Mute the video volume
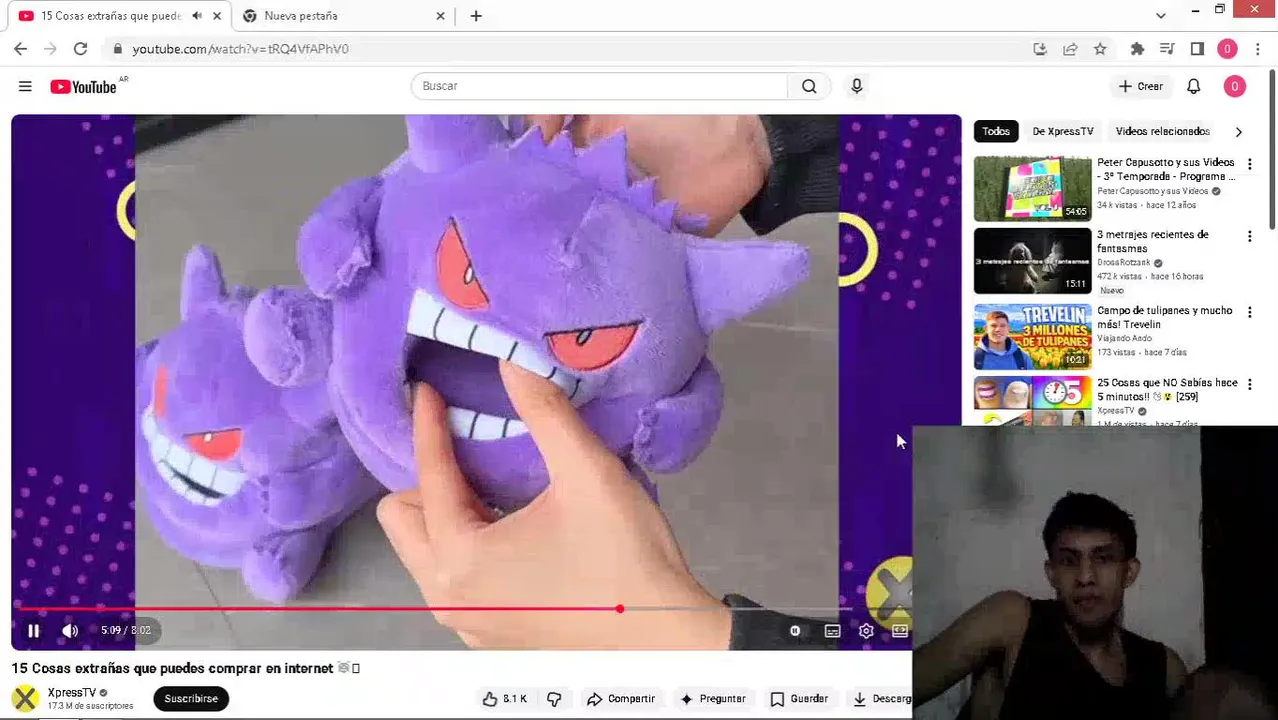1278x720 pixels. (70, 630)
